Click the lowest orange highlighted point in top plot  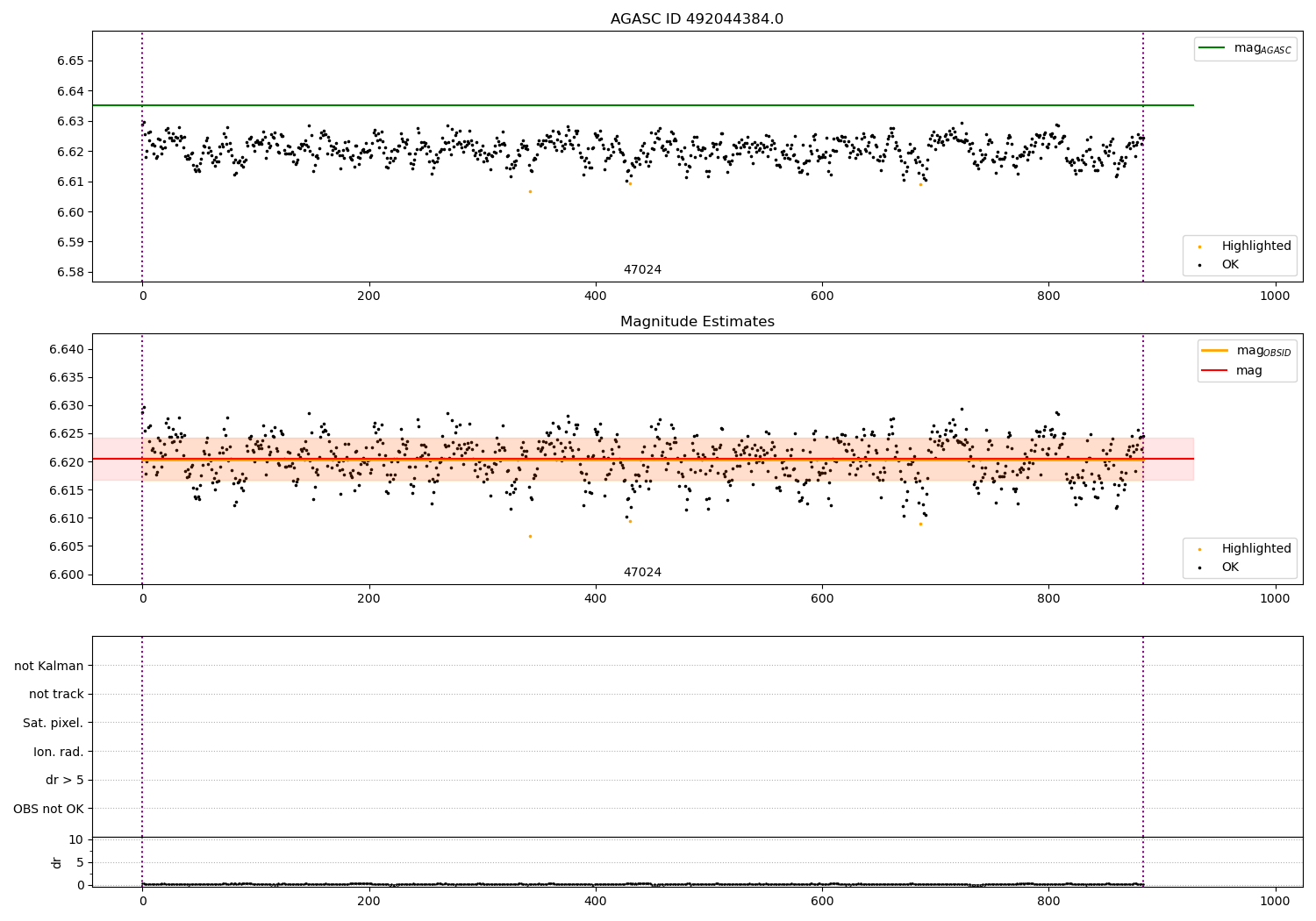tap(530, 191)
